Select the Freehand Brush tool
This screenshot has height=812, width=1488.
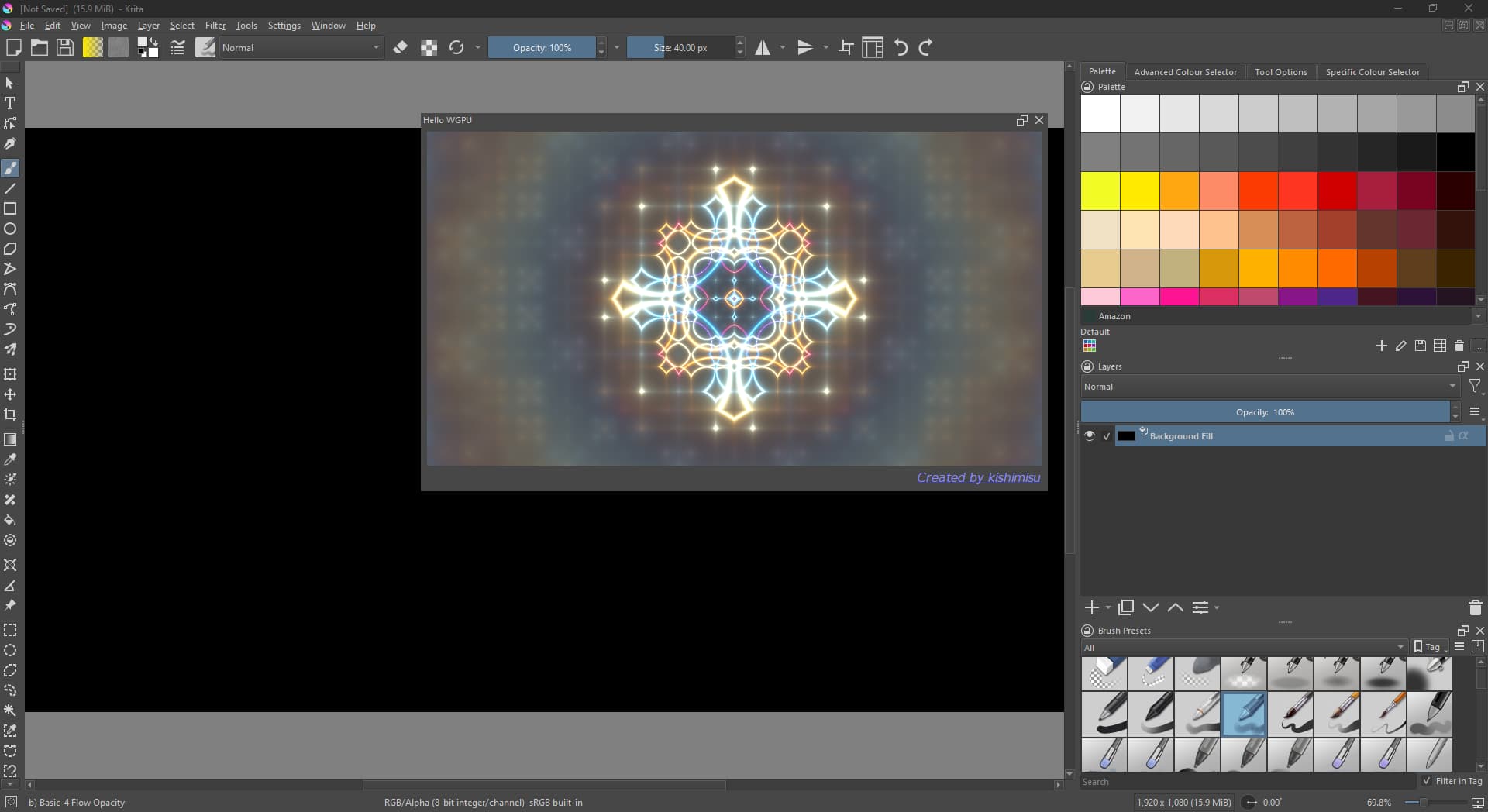[x=10, y=168]
